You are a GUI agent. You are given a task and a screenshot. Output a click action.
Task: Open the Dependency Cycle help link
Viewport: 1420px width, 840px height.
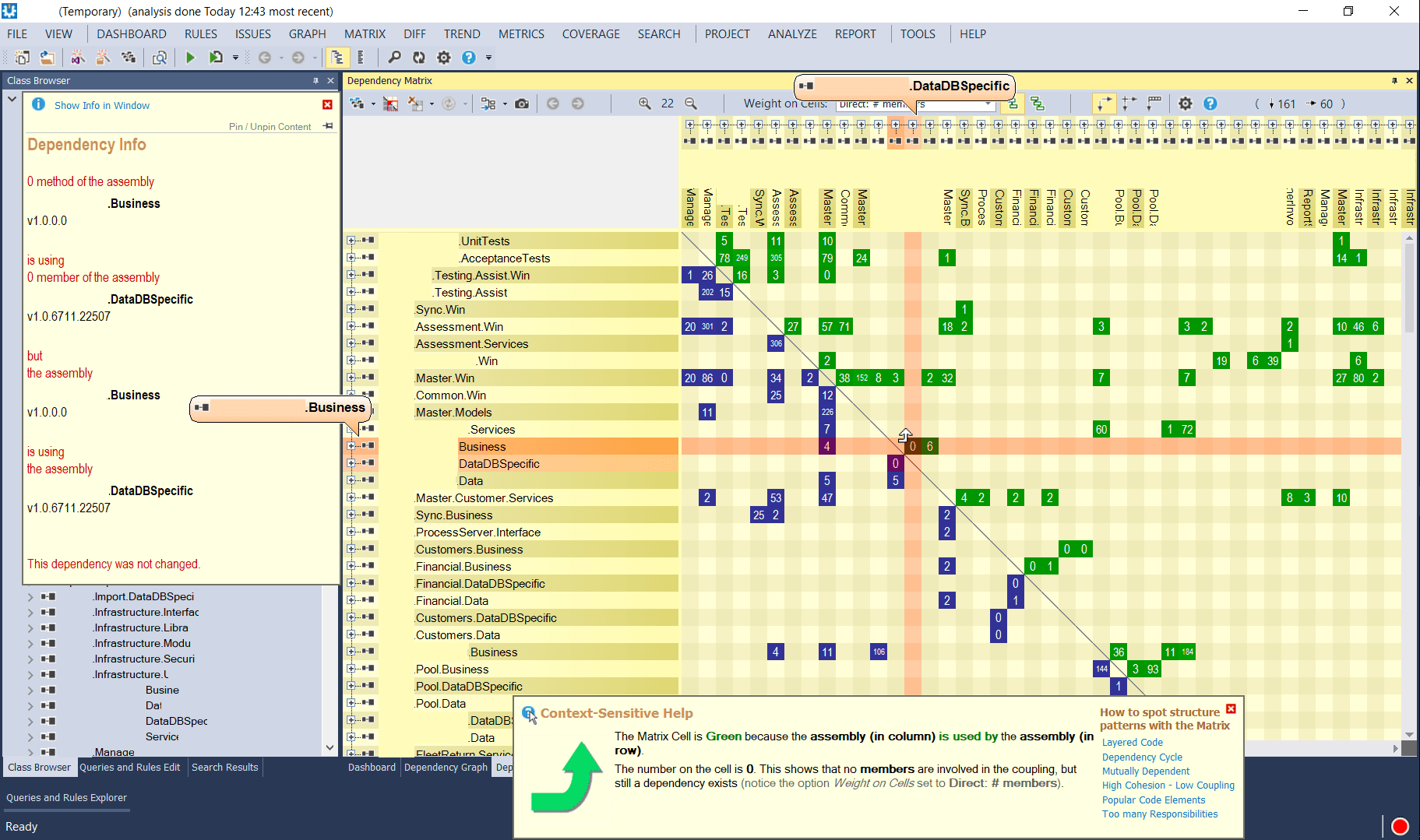[1141, 756]
